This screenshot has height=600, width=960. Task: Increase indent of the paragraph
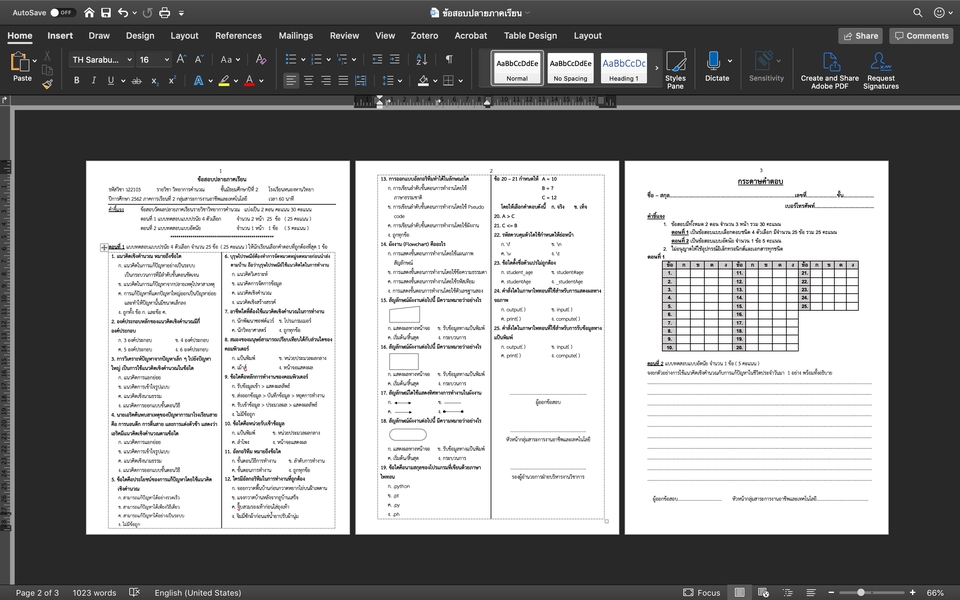[x=395, y=59]
